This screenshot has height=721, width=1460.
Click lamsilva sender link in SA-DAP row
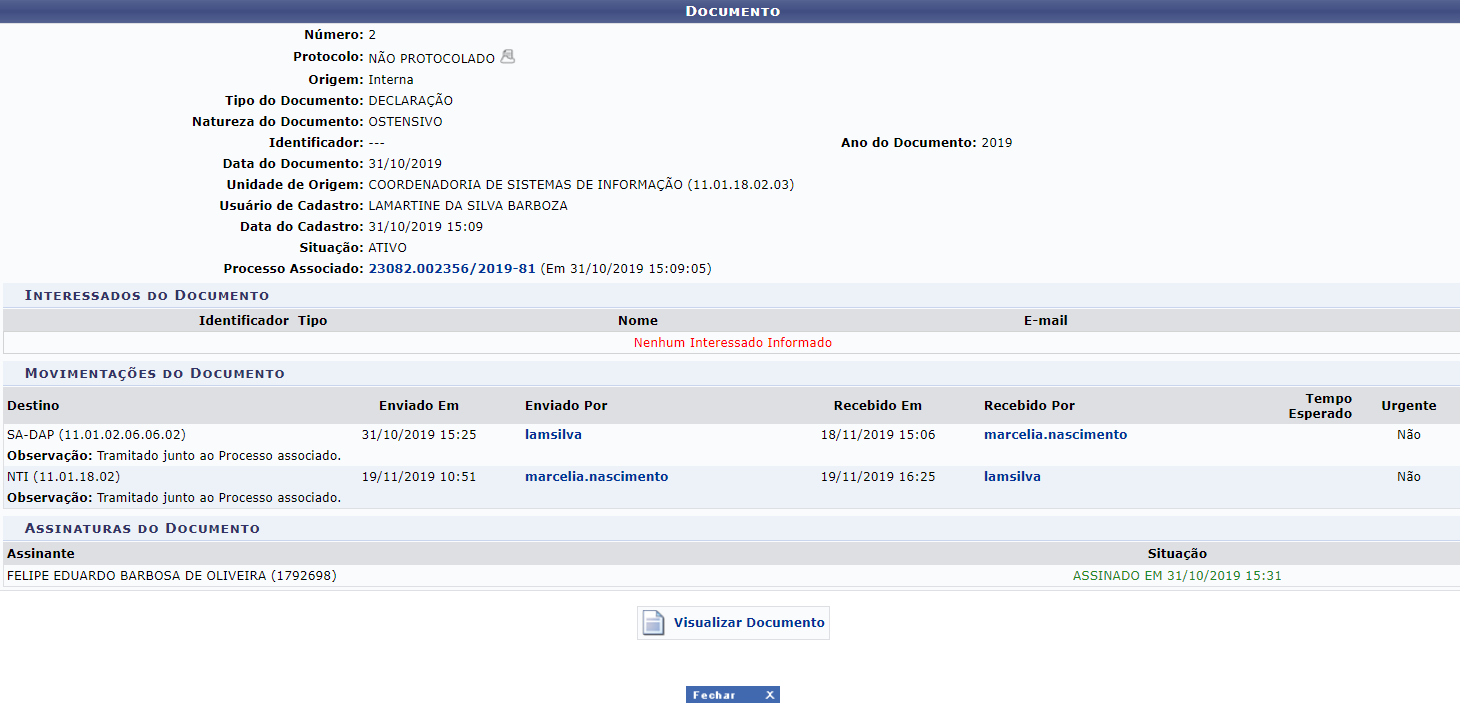coord(553,435)
